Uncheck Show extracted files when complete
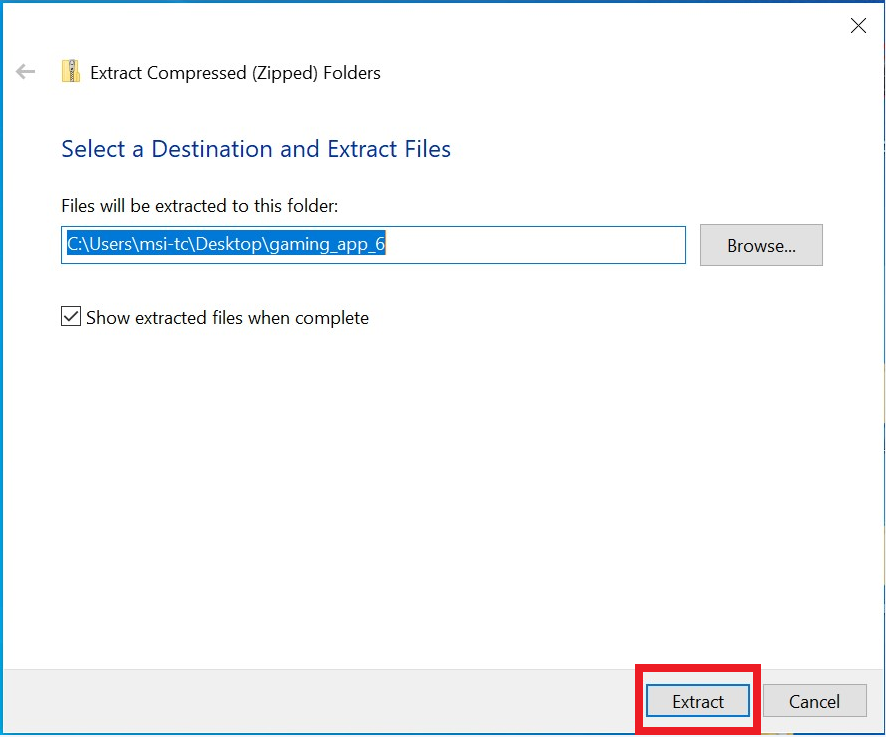 pyautogui.click(x=71, y=317)
